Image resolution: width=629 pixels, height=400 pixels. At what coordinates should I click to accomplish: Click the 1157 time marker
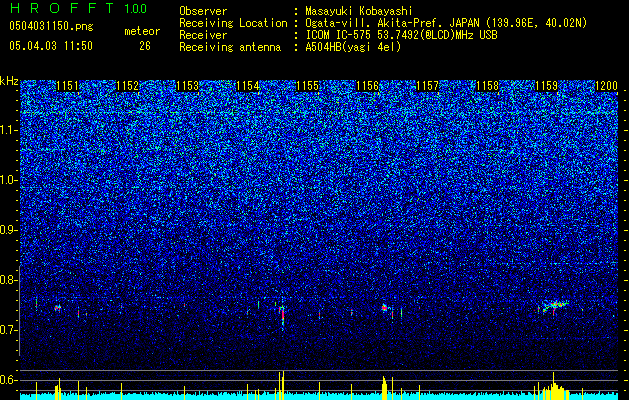427,86
